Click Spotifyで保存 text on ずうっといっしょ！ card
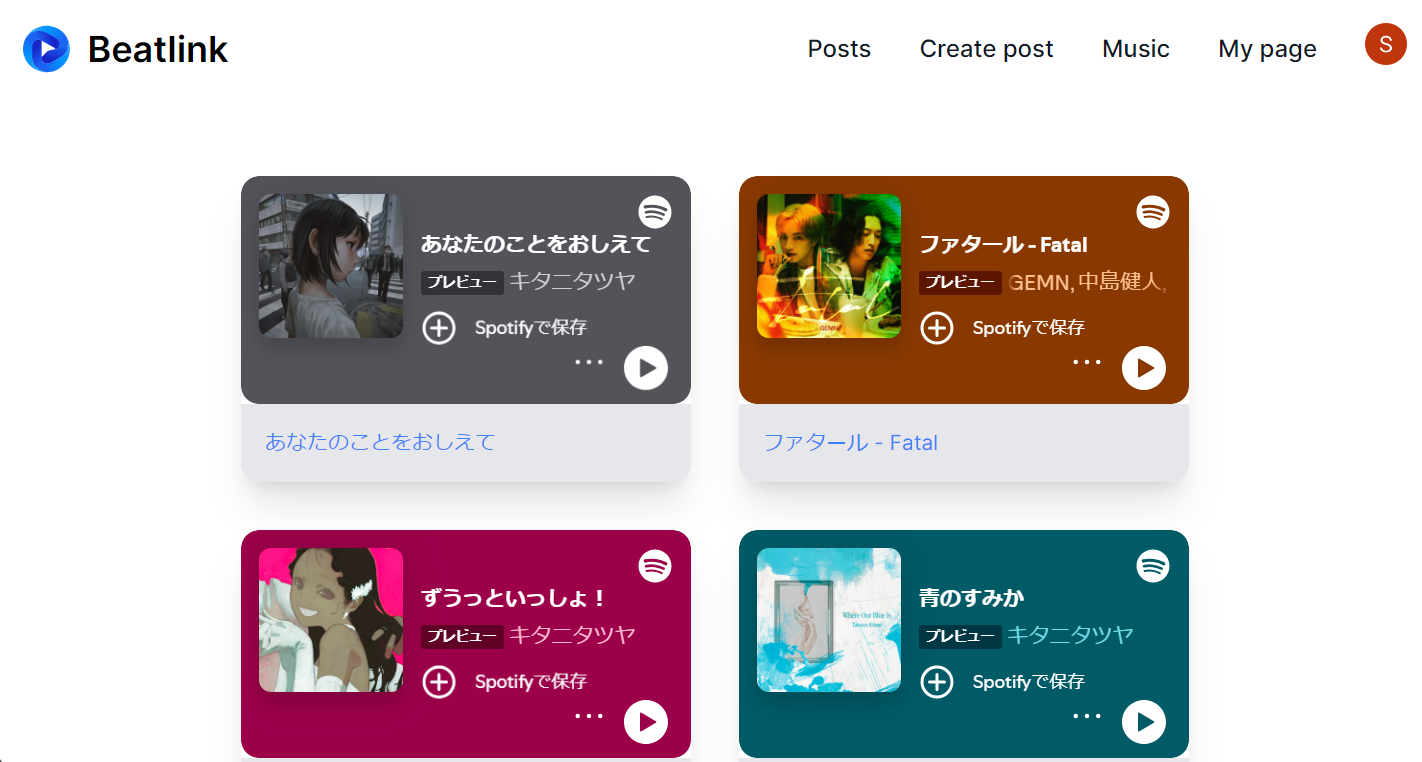 coord(531,681)
